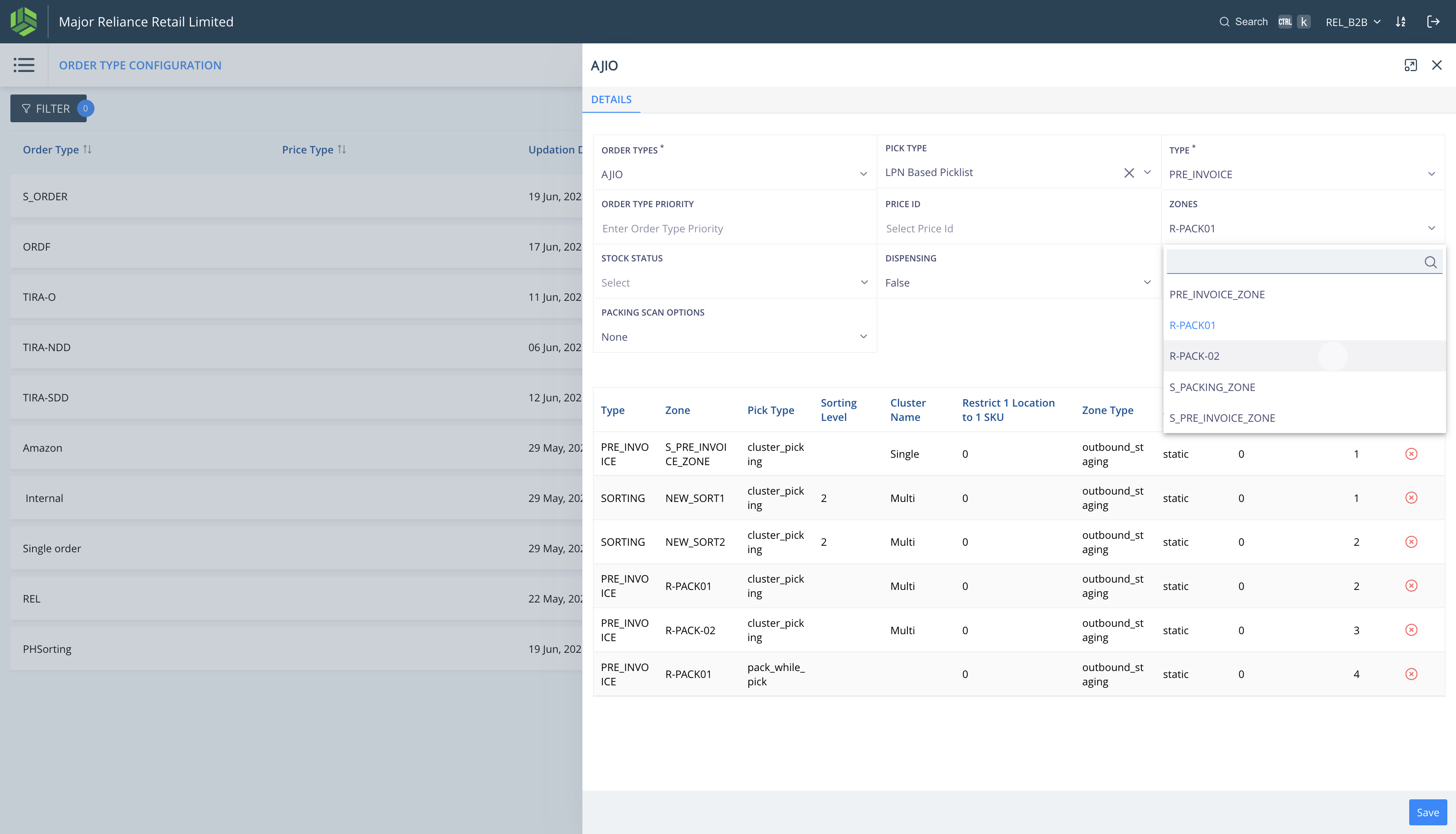Image resolution: width=1456 pixels, height=834 pixels.
Task: Click the pack_while_pick cell
Action: [x=776, y=674]
